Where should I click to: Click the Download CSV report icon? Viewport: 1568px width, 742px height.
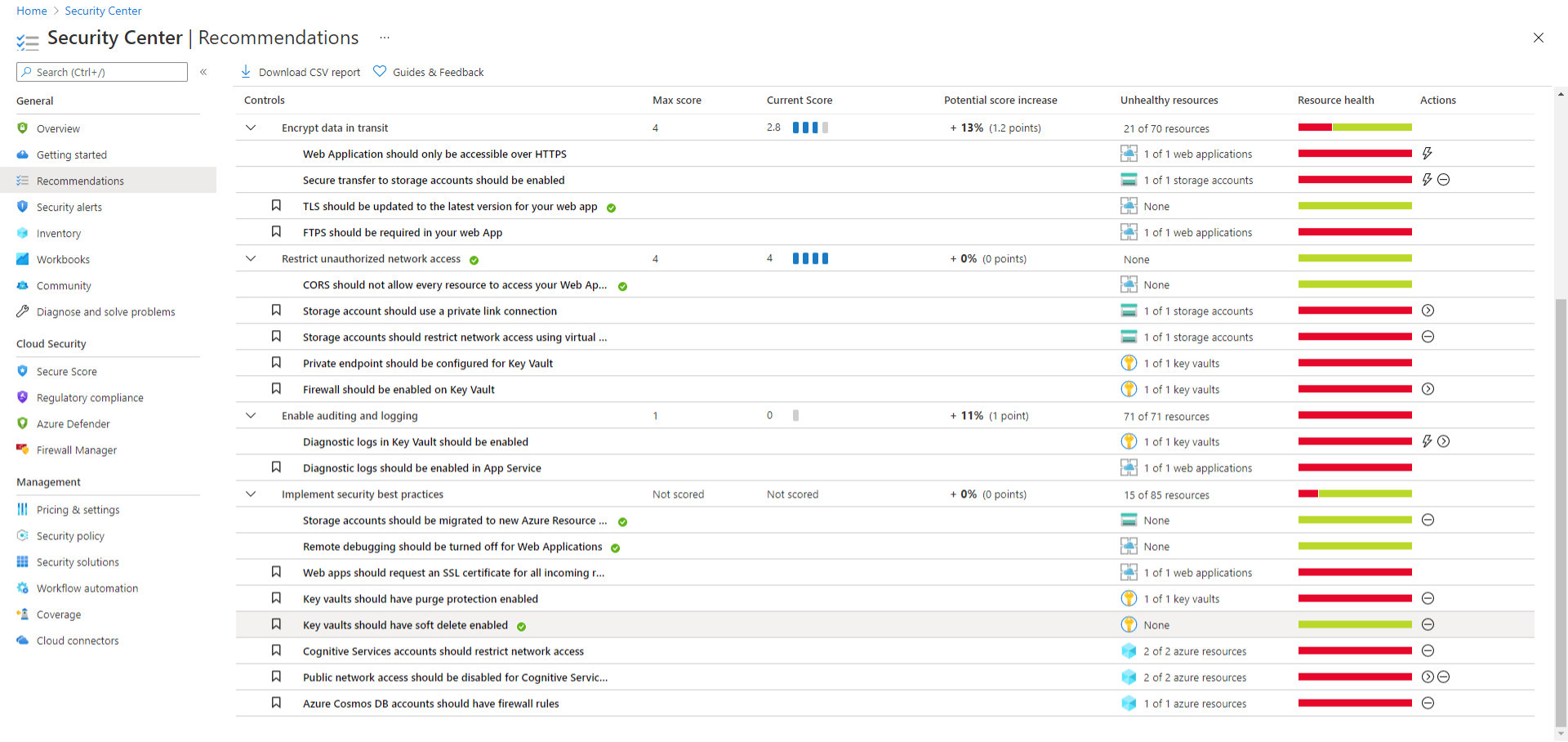(246, 72)
